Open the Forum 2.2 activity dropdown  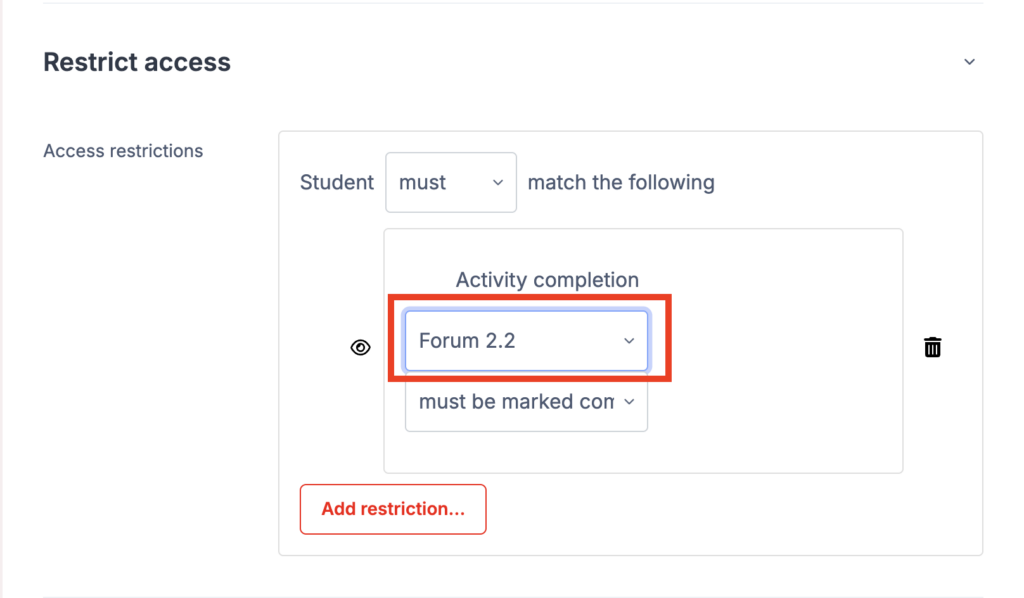pos(526,341)
